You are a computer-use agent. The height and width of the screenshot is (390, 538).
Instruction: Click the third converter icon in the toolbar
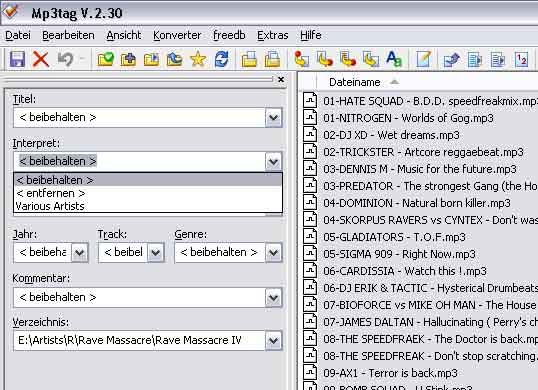(348, 59)
